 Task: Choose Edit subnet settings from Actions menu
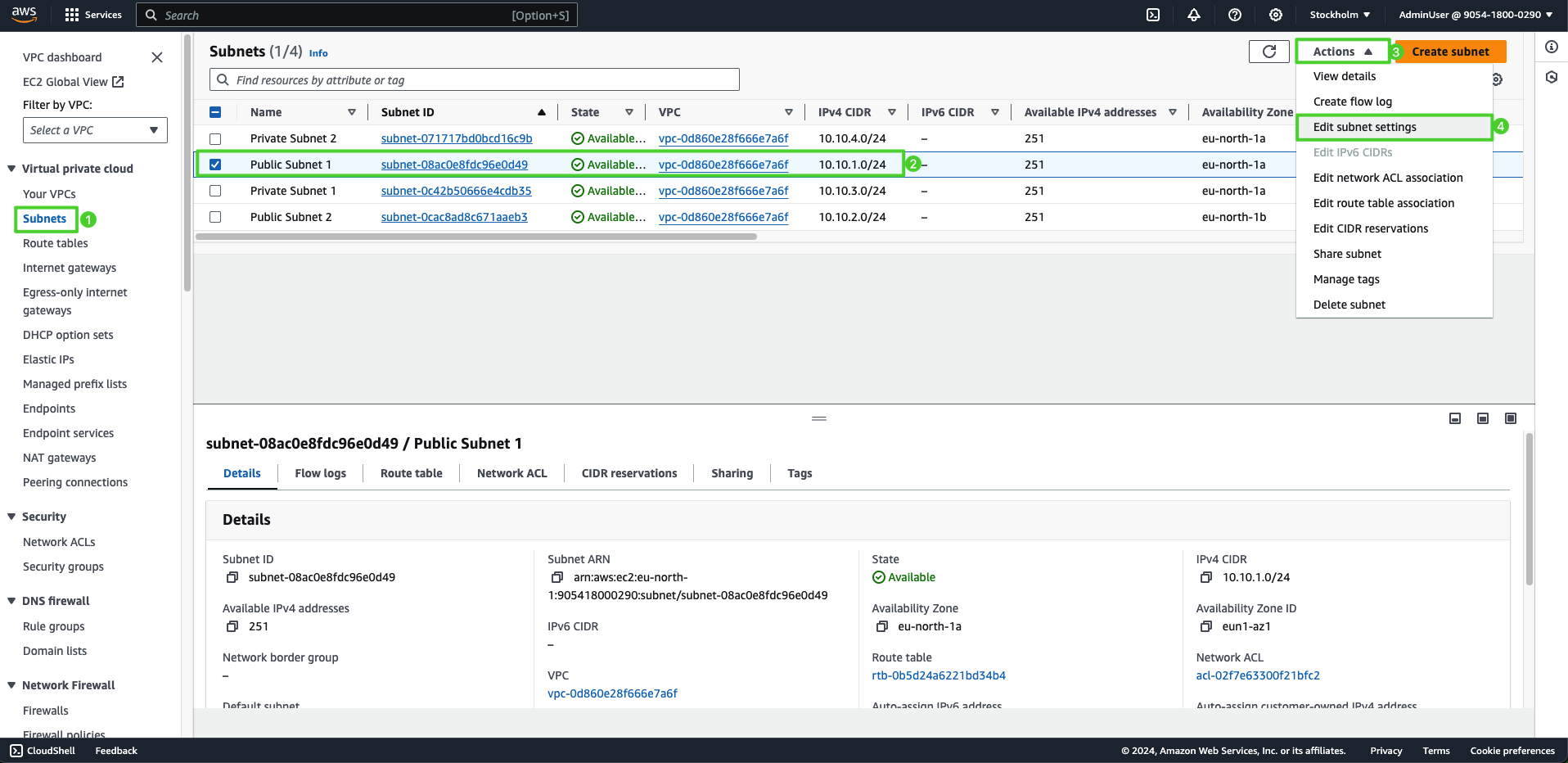(1364, 127)
